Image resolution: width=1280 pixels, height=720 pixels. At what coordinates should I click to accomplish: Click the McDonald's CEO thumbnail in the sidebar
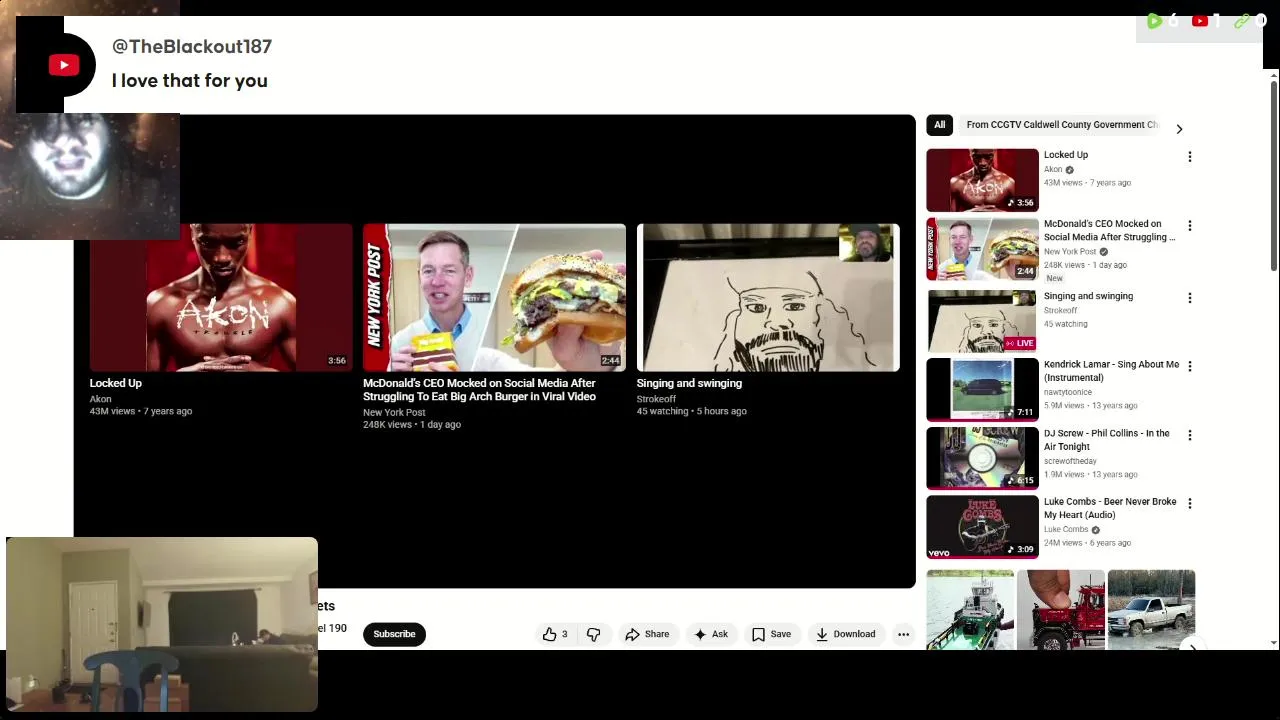982,249
